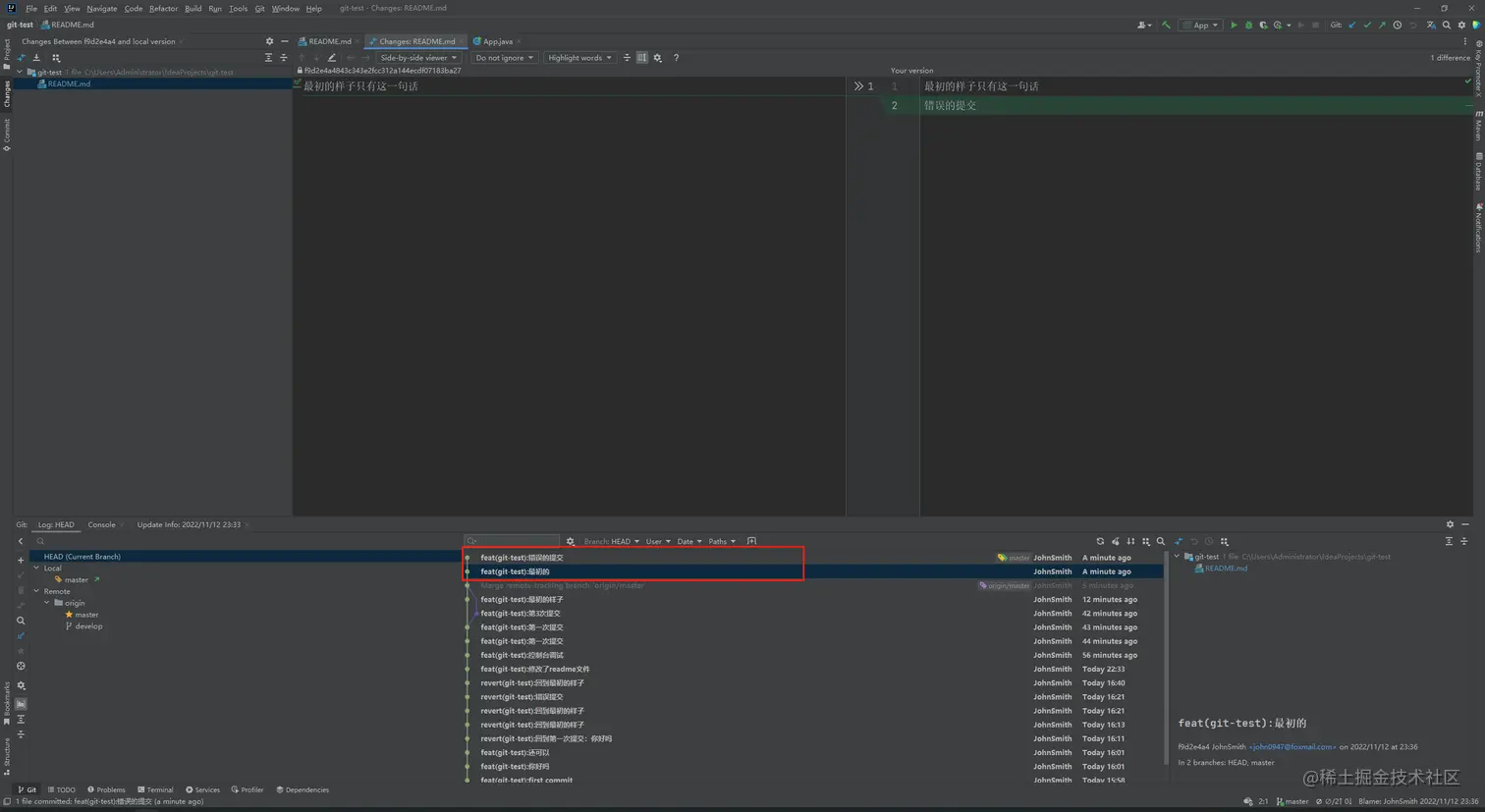Open the Side-by-side viewer dropdown
This screenshot has height=812, width=1485.
click(418, 58)
